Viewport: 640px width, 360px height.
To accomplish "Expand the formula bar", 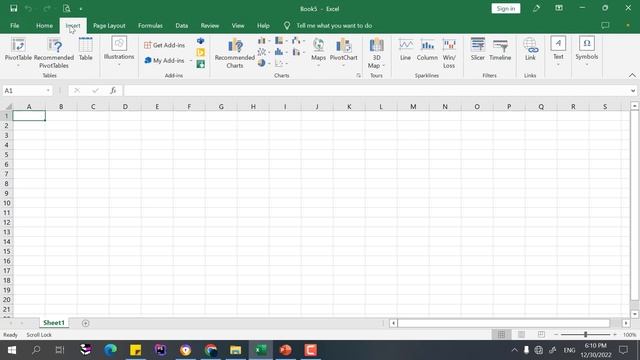I will [633, 91].
